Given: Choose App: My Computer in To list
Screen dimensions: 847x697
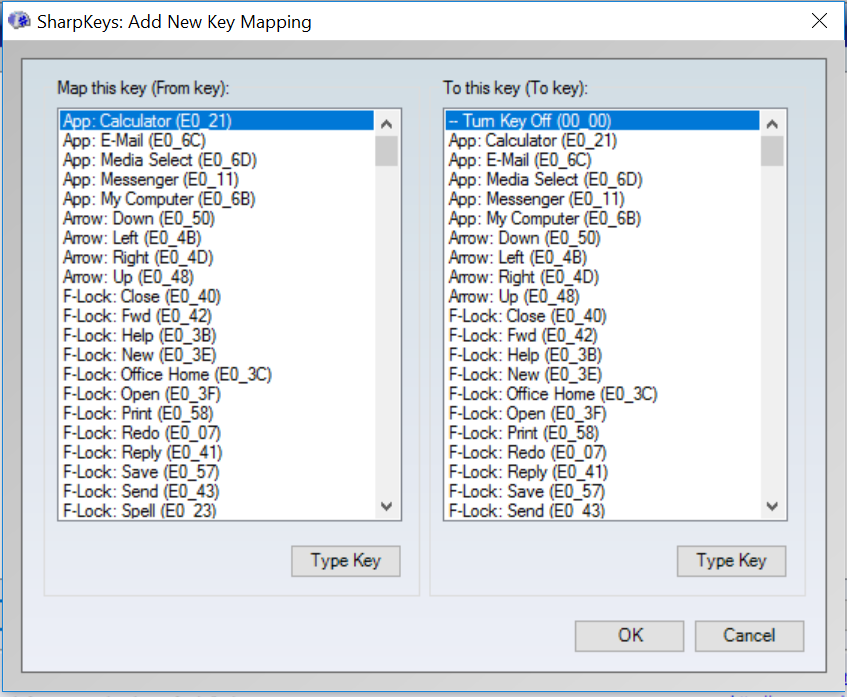Looking at the screenshot, I should click(x=602, y=218).
